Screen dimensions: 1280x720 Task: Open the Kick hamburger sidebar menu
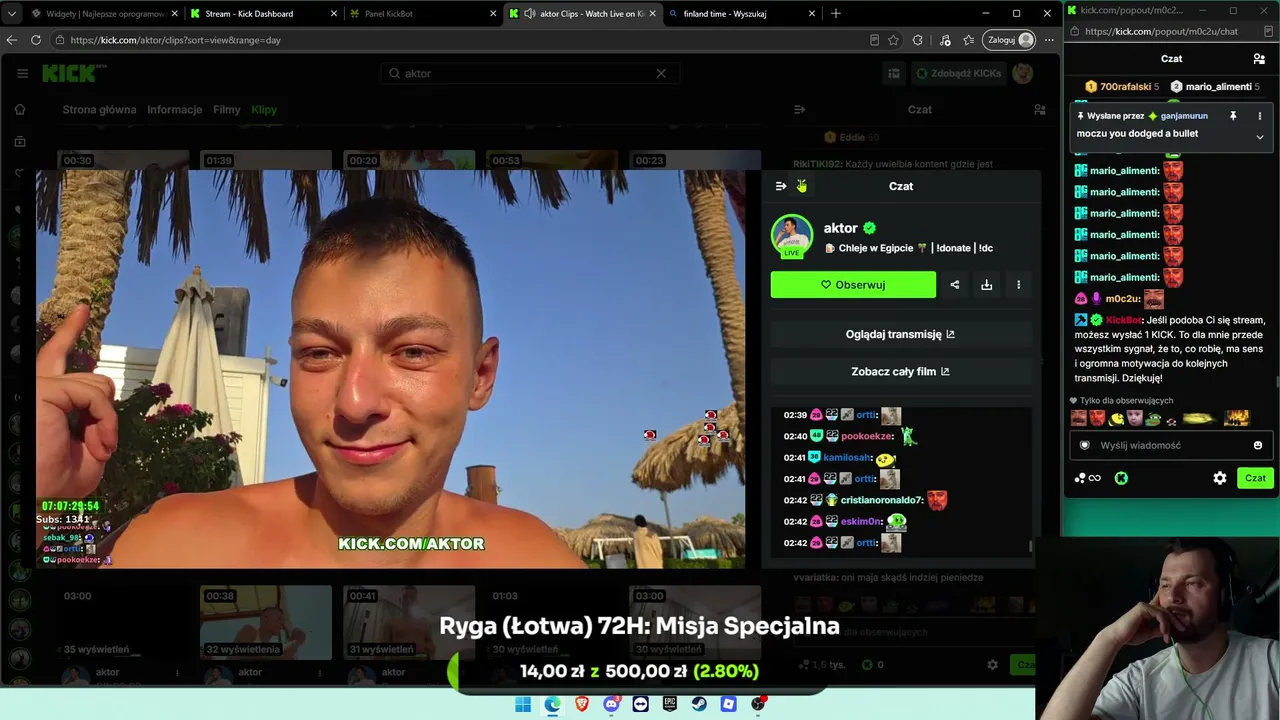click(x=22, y=73)
